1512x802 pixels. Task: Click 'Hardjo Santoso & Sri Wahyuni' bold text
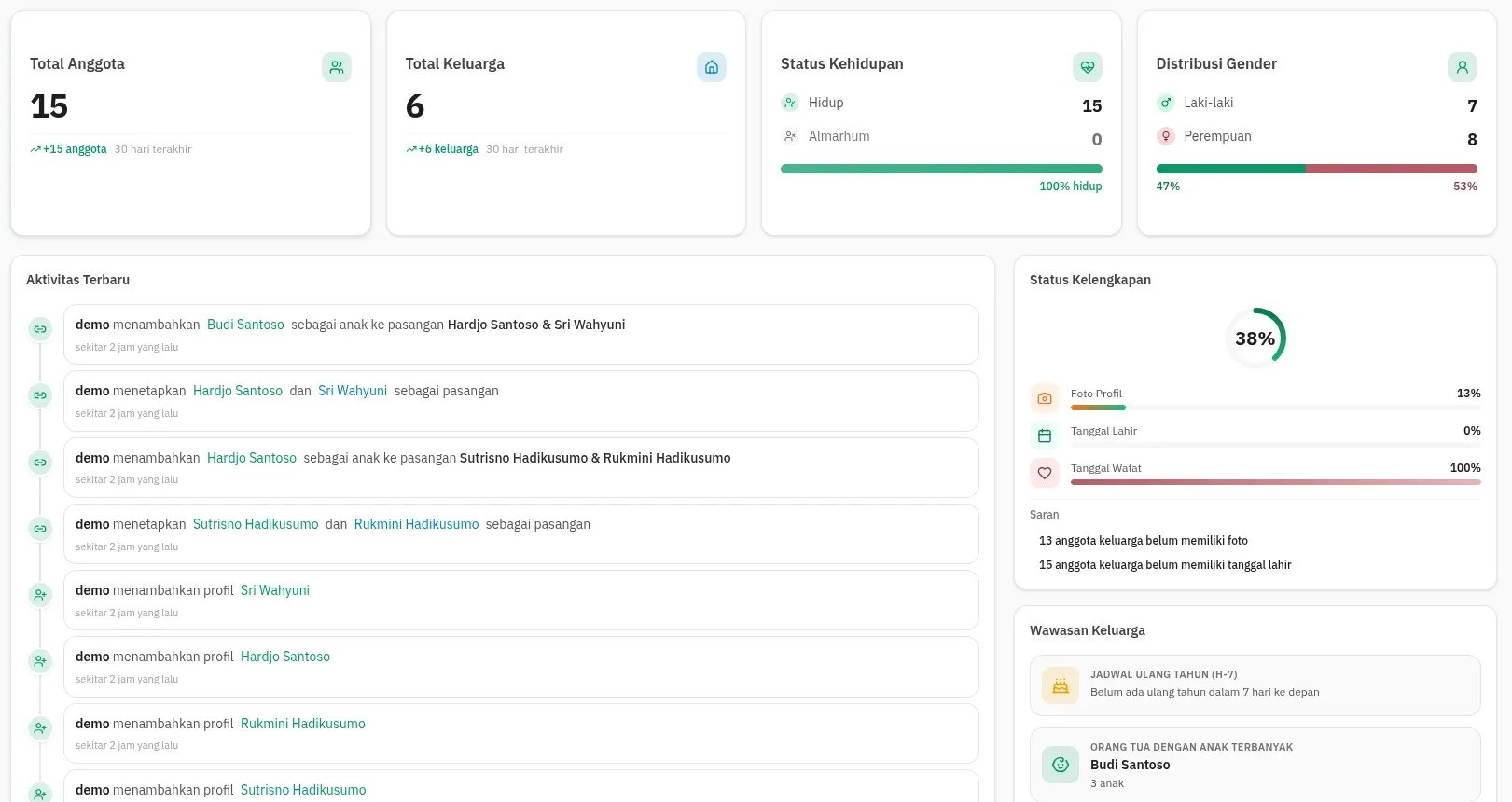tap(536, 325)
